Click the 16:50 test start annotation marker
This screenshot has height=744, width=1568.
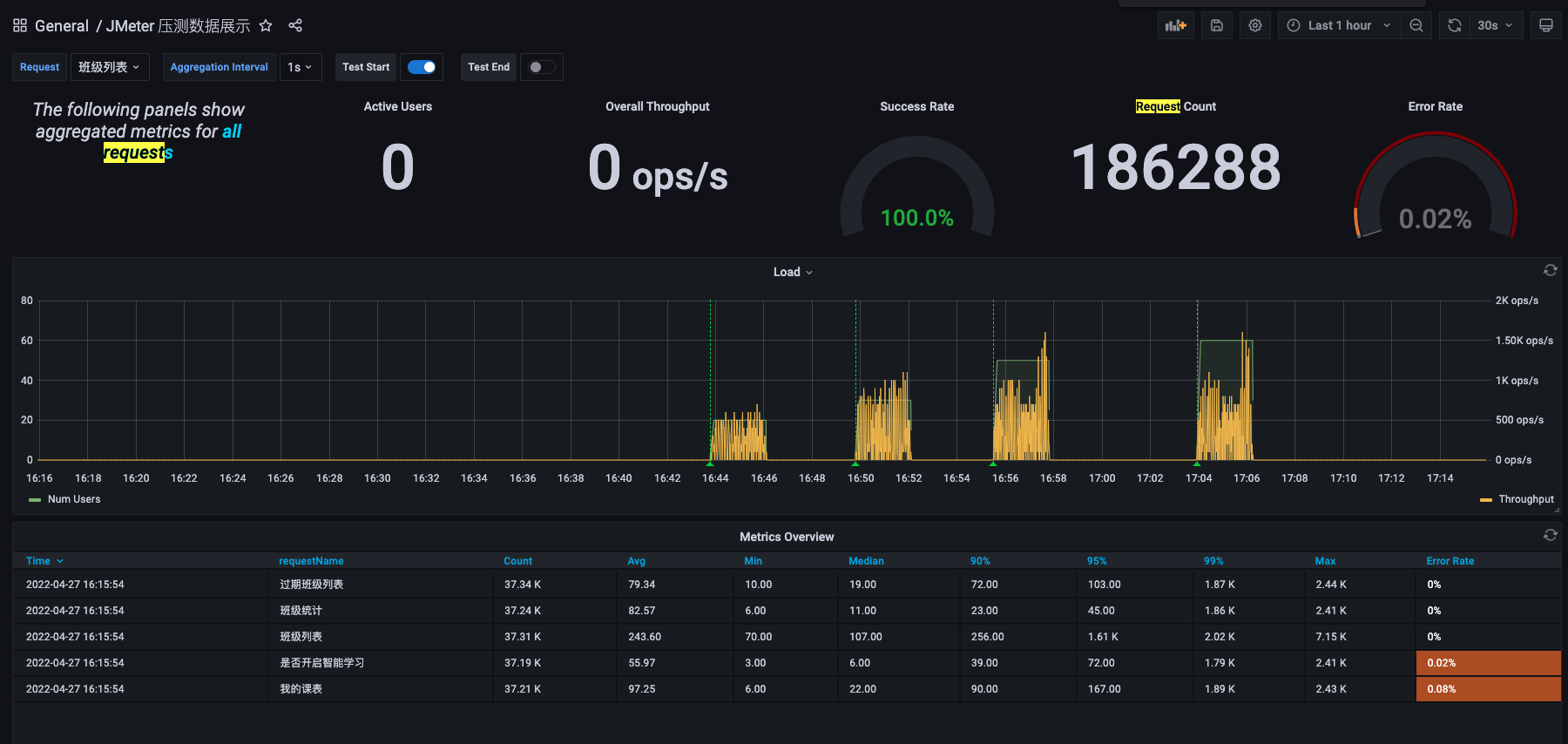pos(855,463)
